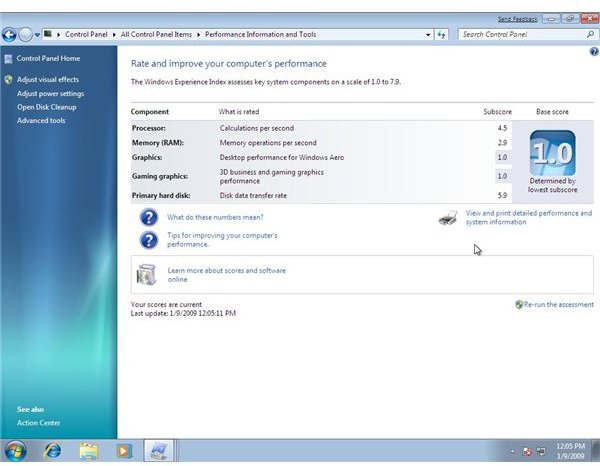This screenshot has height=466, width=600.
Task: Launch Internet Explorer from taskbar
Action: [52, 451]
